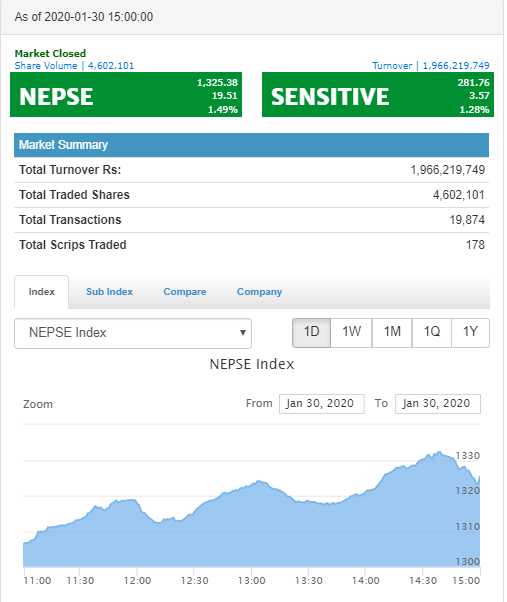Click the Zoom label above chart
The width and height of the screenshot is (507, 602).
[x=38, y=404]
